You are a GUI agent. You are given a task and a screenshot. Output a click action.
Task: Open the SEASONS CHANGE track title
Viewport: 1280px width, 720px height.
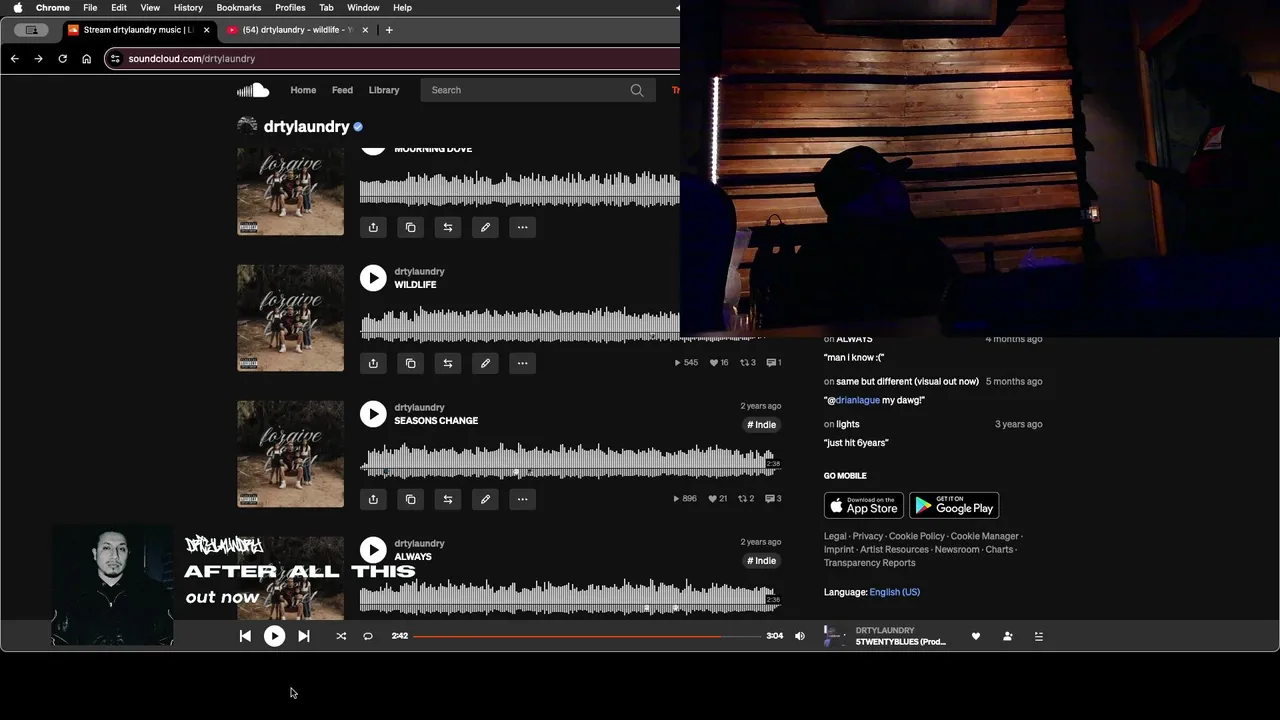(436, 421)
